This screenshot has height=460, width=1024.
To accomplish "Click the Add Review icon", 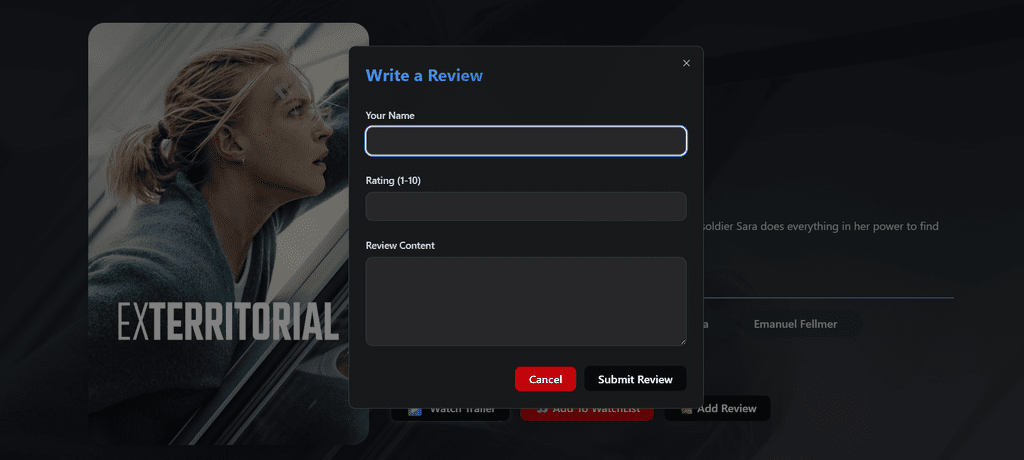I will pyautogui.click(x=686, y=409).
